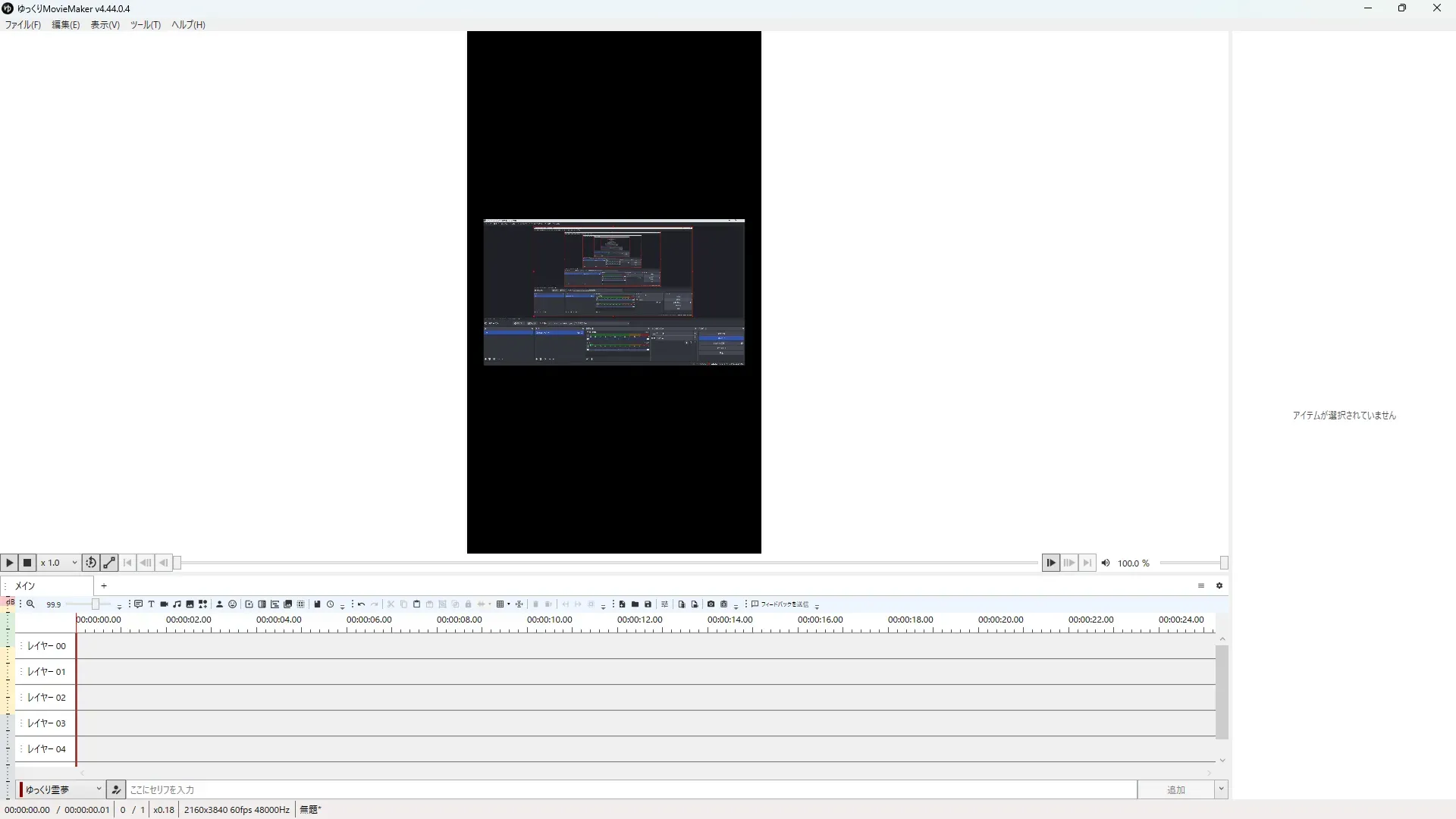This screenshot has width=1456, height=819.
Task: Click the tachie smiley face icon
Action: point(232,604)
